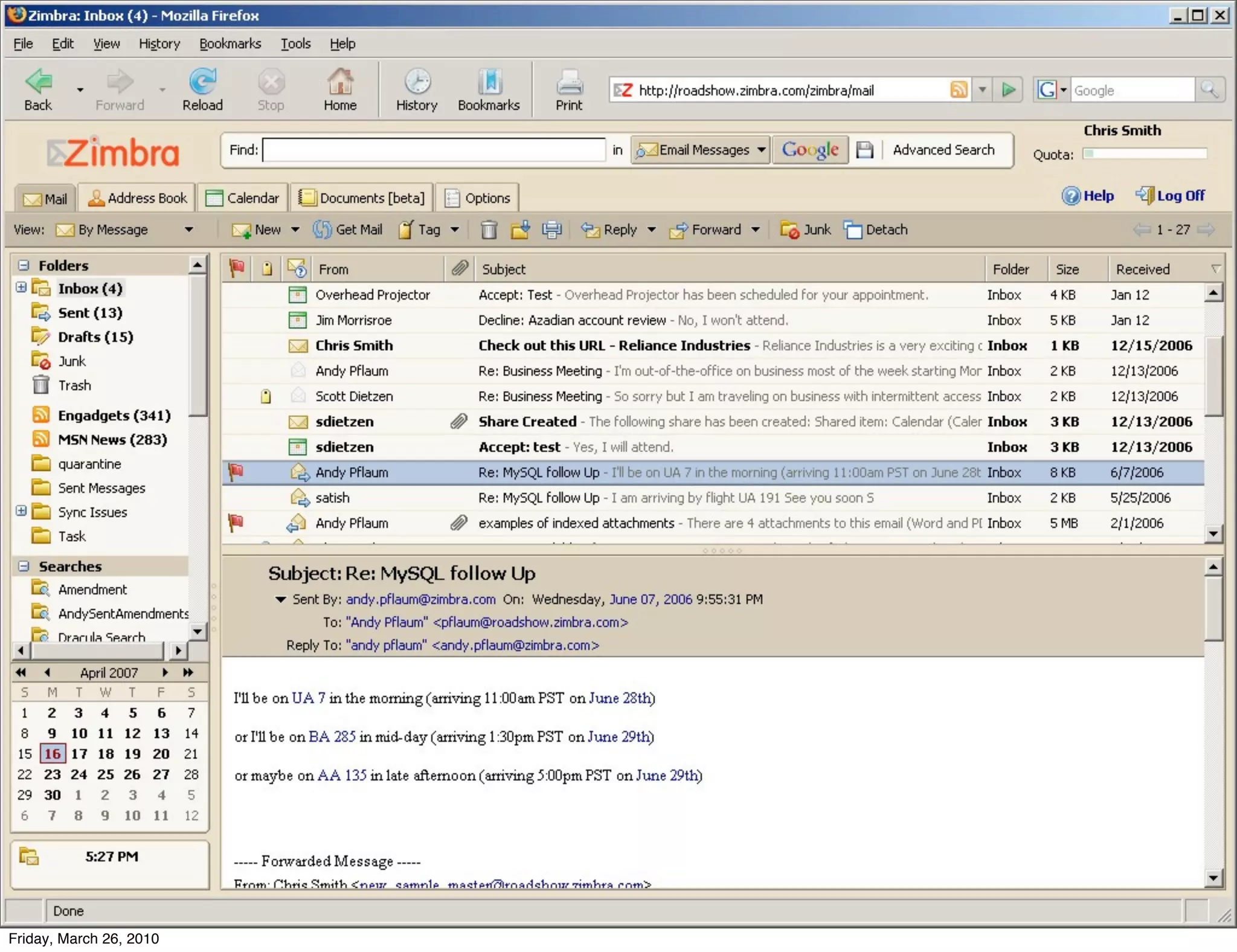Click the trash Delete icon in mail toolbar
The width and height of the screenshot is (1237, 952).
[489, 230]
